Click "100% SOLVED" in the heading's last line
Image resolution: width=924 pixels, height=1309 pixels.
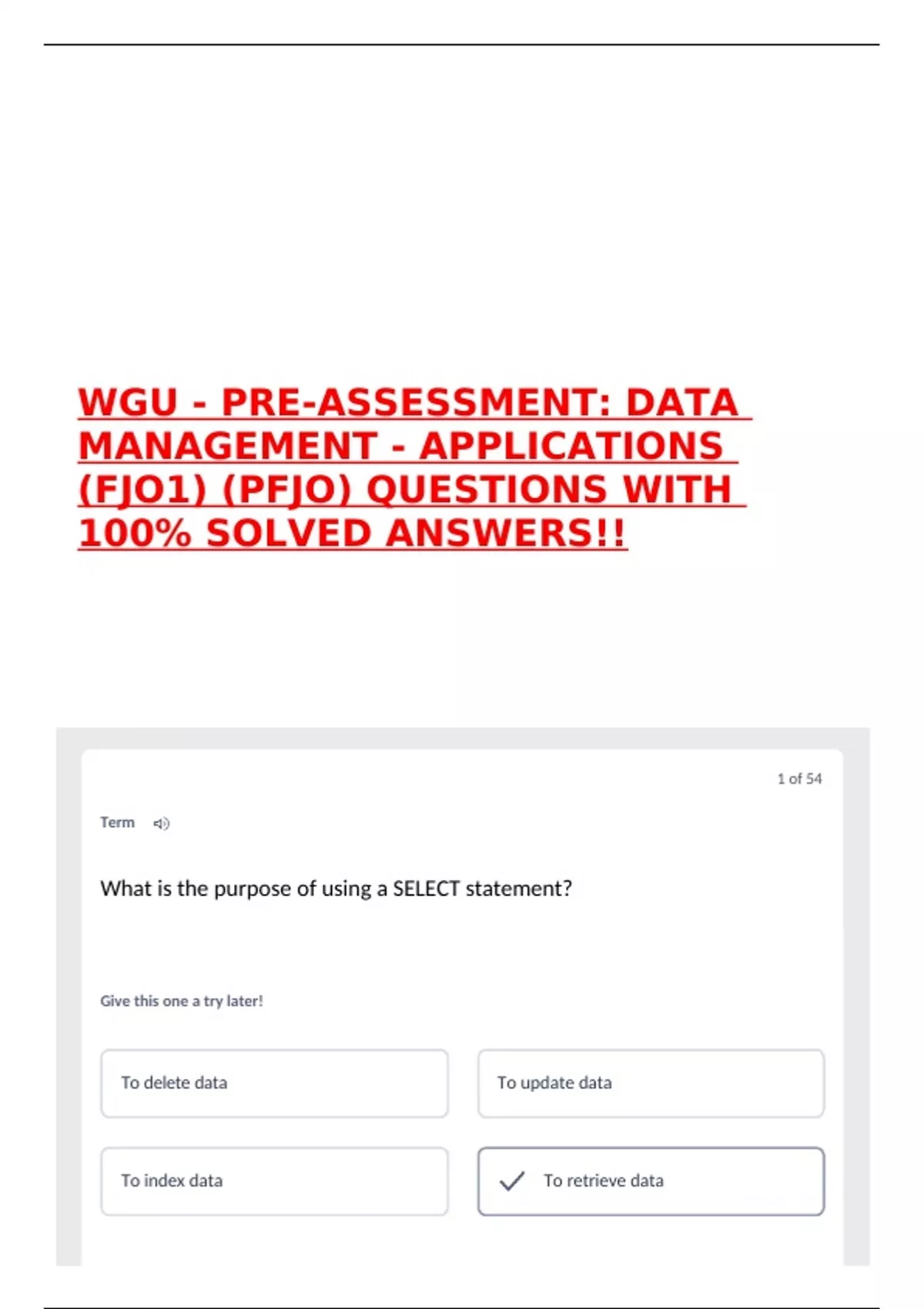click(x=226, y=534)
